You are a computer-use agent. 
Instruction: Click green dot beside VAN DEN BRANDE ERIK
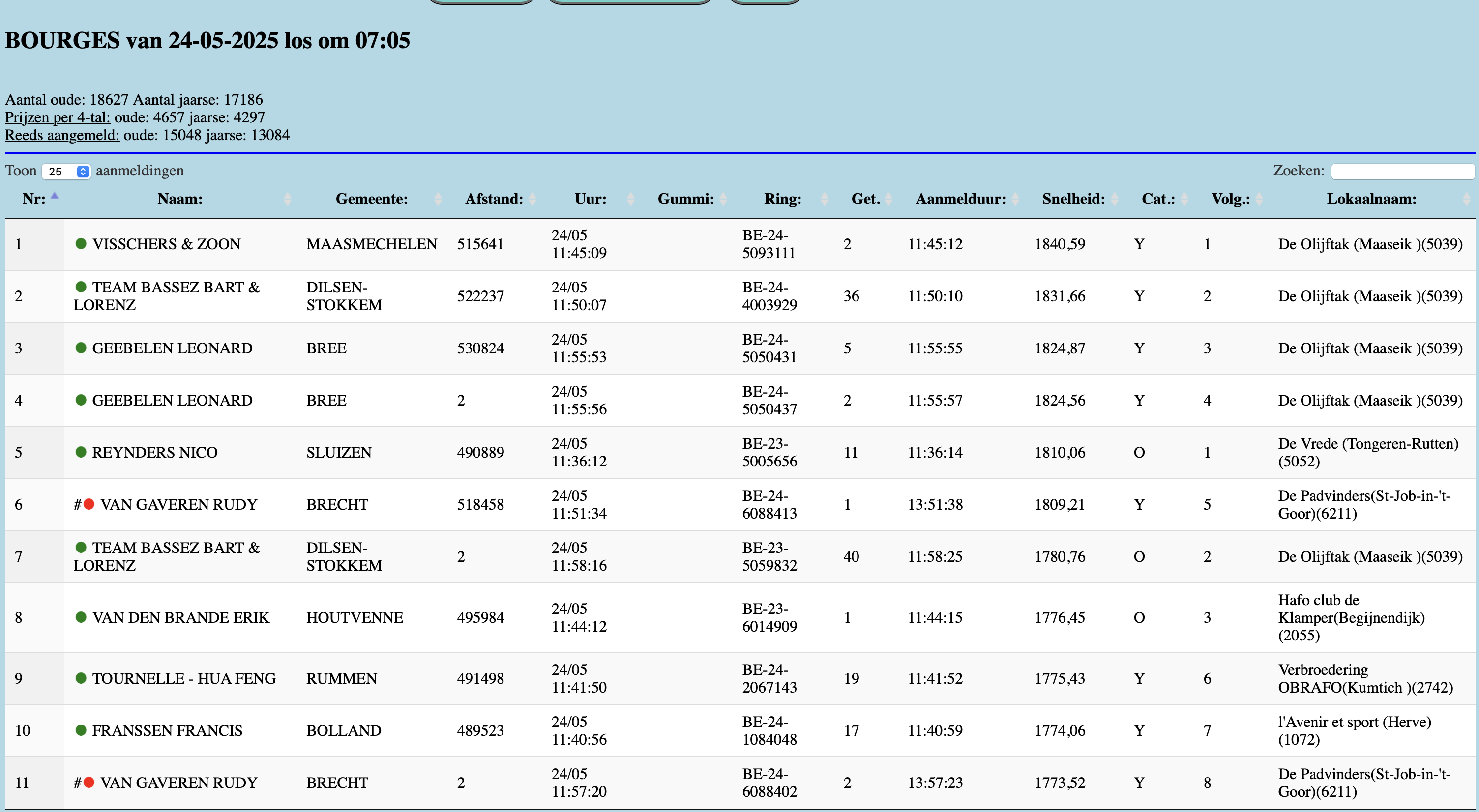pyautogui.click(x=81, y=617)
